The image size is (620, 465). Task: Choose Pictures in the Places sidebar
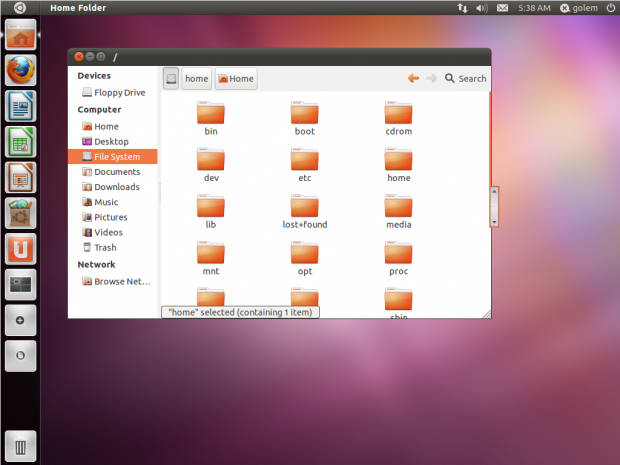tap(110, 217)
